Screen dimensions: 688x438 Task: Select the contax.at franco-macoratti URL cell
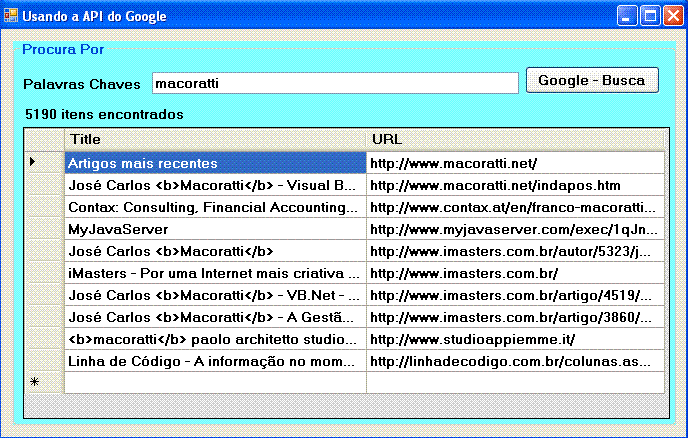coord(515,207)
